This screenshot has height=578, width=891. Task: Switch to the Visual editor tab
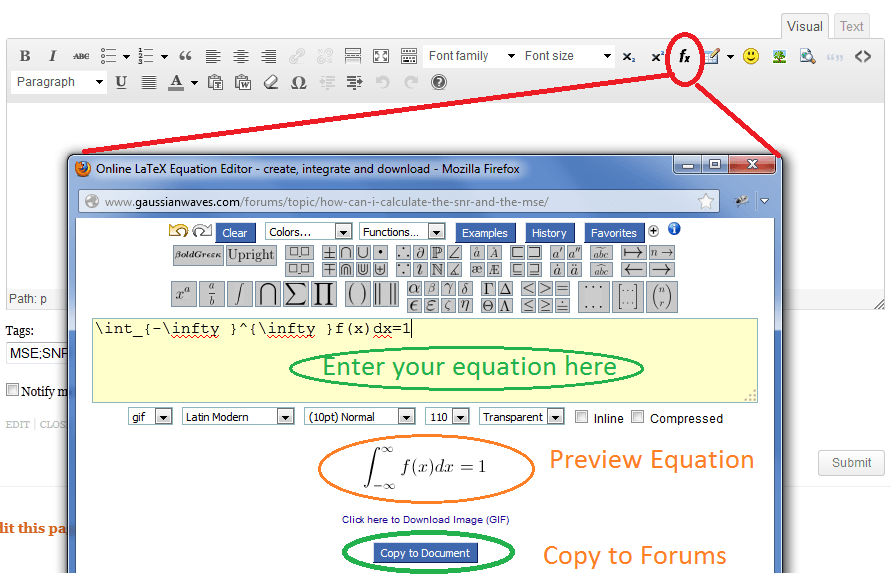(x=805, y=26)
